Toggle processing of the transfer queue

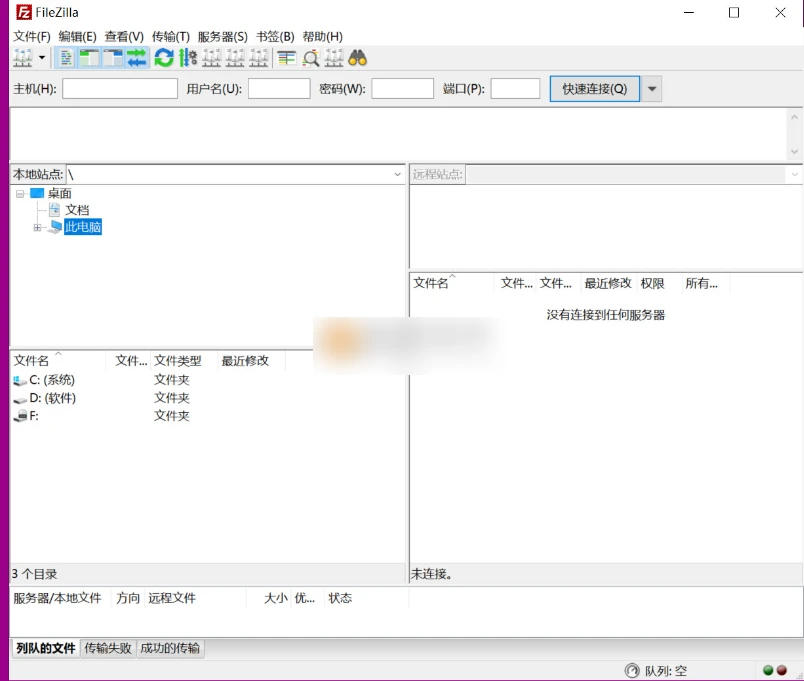[187, 58]
